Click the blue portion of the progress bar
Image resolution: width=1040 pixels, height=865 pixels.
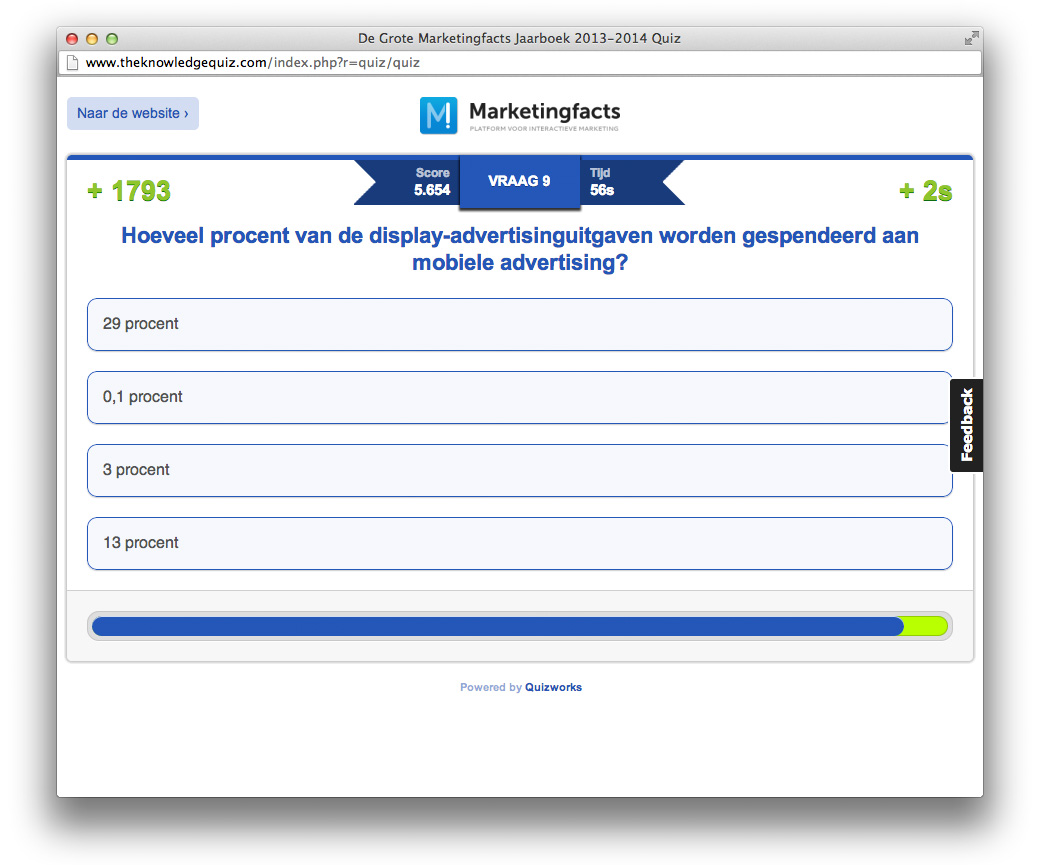497,626
